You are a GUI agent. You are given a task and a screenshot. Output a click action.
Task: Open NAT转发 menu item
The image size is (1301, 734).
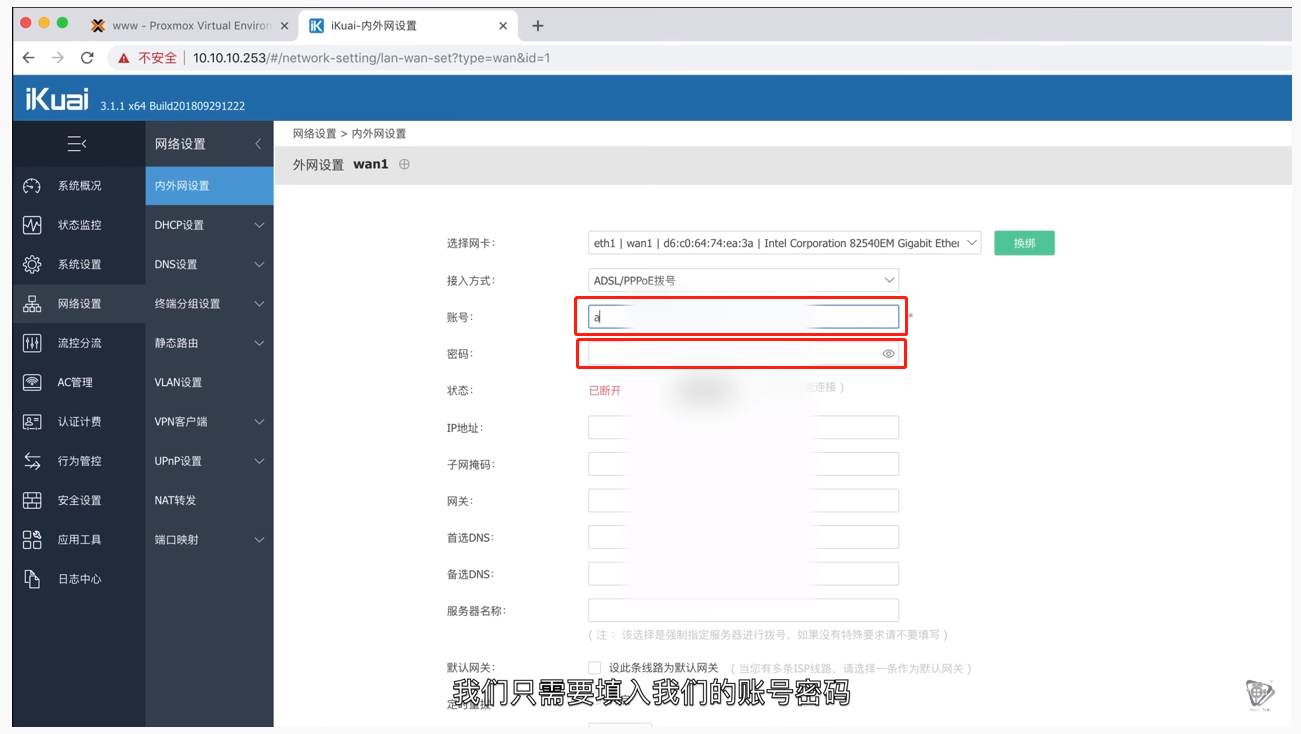click(209, 500)
